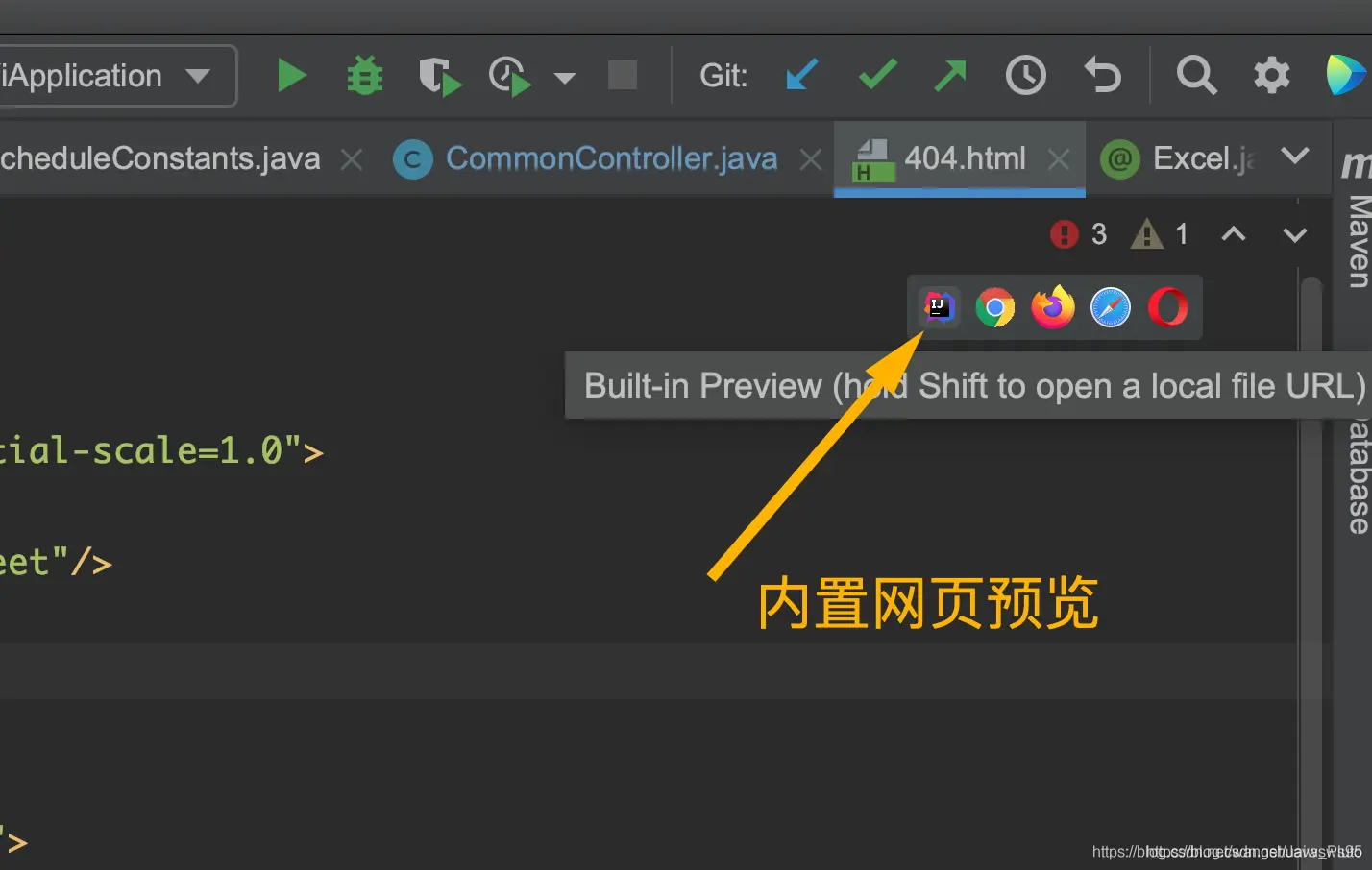The image size is (1372, 870).
Task: Click the colorful plugin icon at toolbar end
Action: (x=1346, y=75)
